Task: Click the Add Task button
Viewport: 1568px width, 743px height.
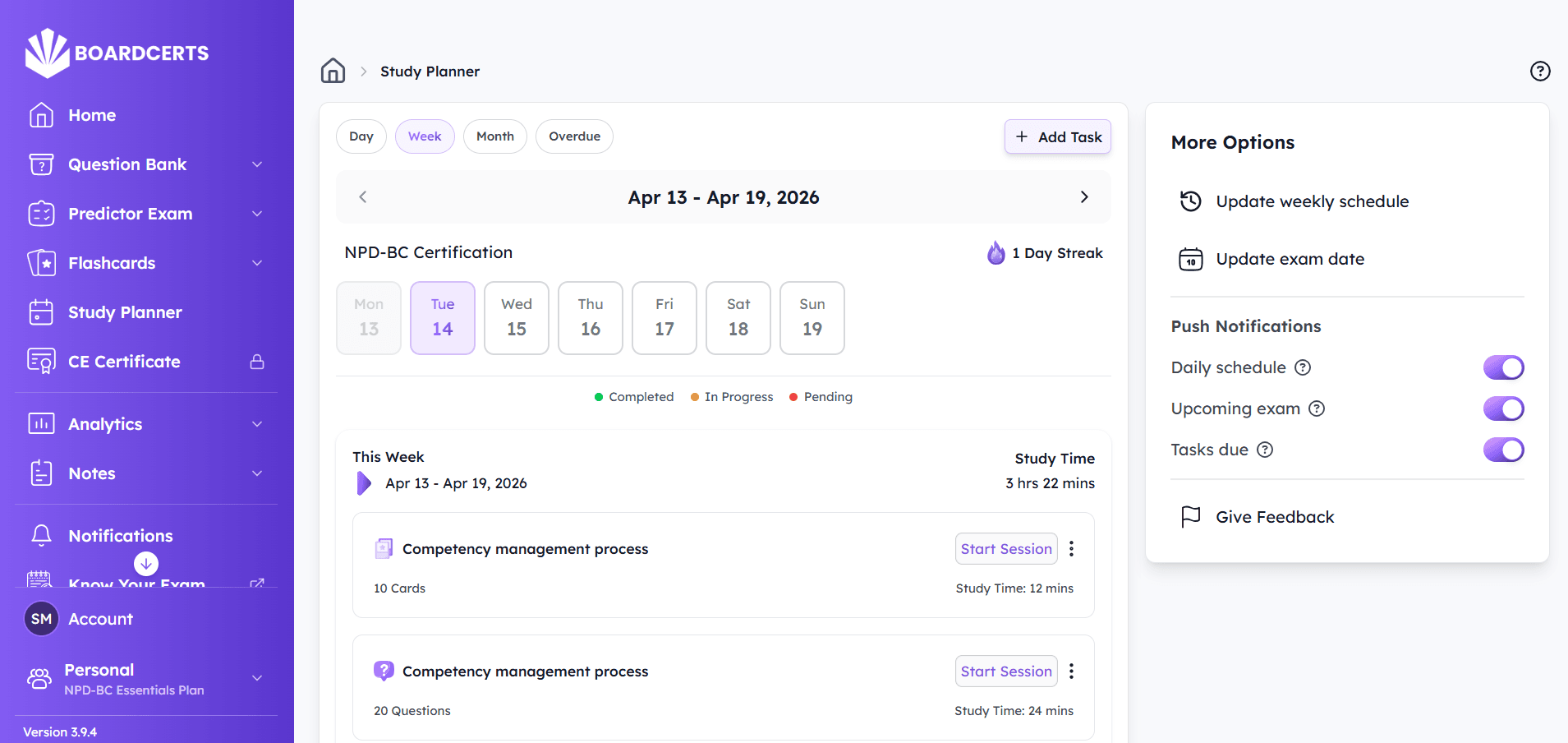Action: coord(1057,137)
